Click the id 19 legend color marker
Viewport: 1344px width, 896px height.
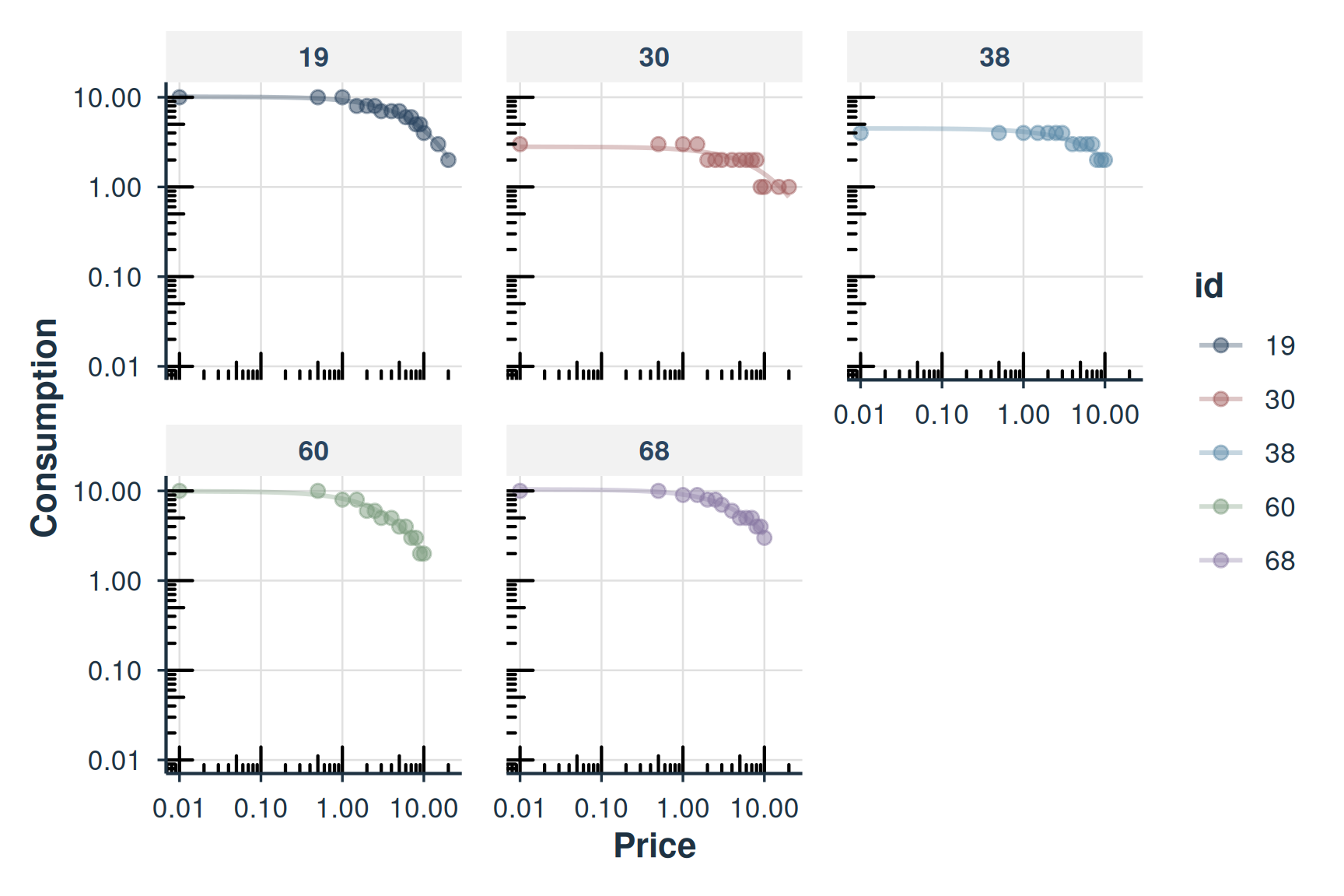tap(1220, 345)
